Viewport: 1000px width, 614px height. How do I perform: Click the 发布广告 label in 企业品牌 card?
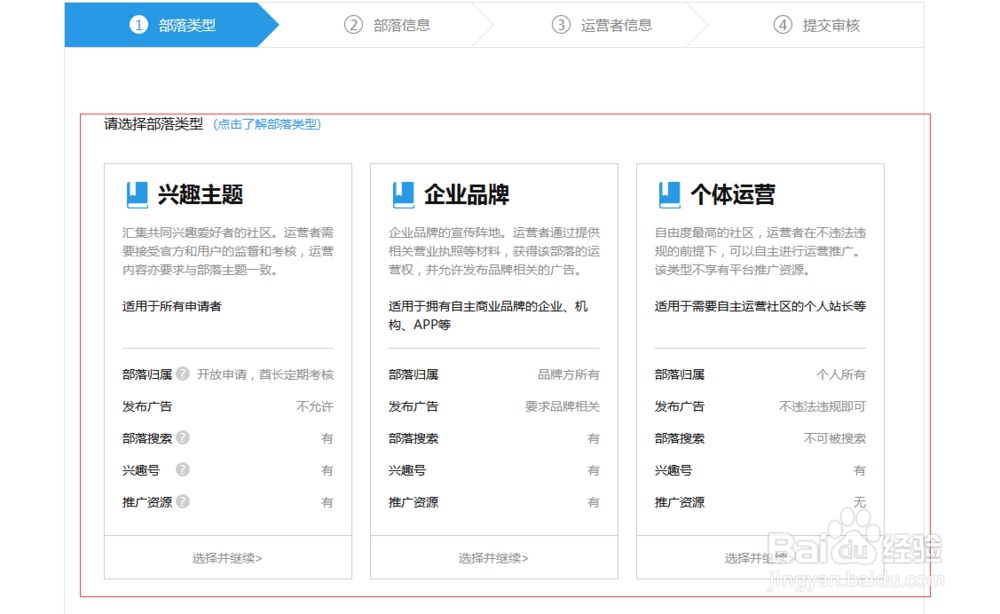point(413,406)
